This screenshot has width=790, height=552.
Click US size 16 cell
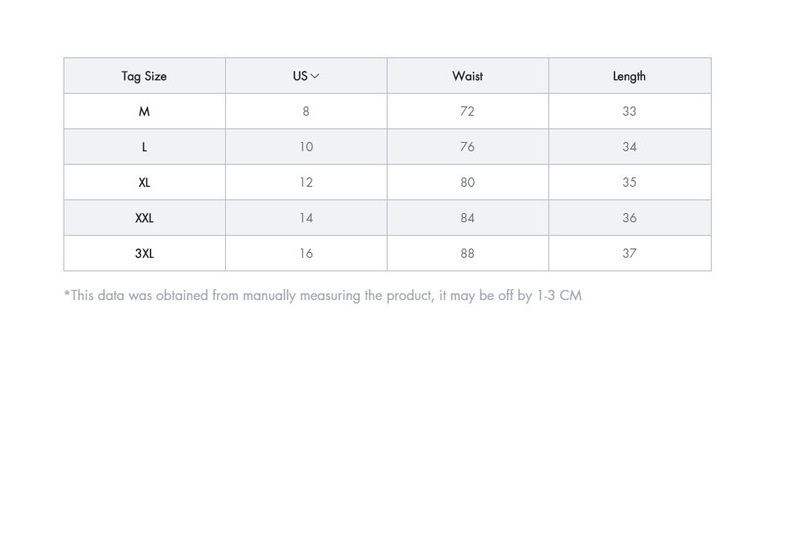click(306, 253)
